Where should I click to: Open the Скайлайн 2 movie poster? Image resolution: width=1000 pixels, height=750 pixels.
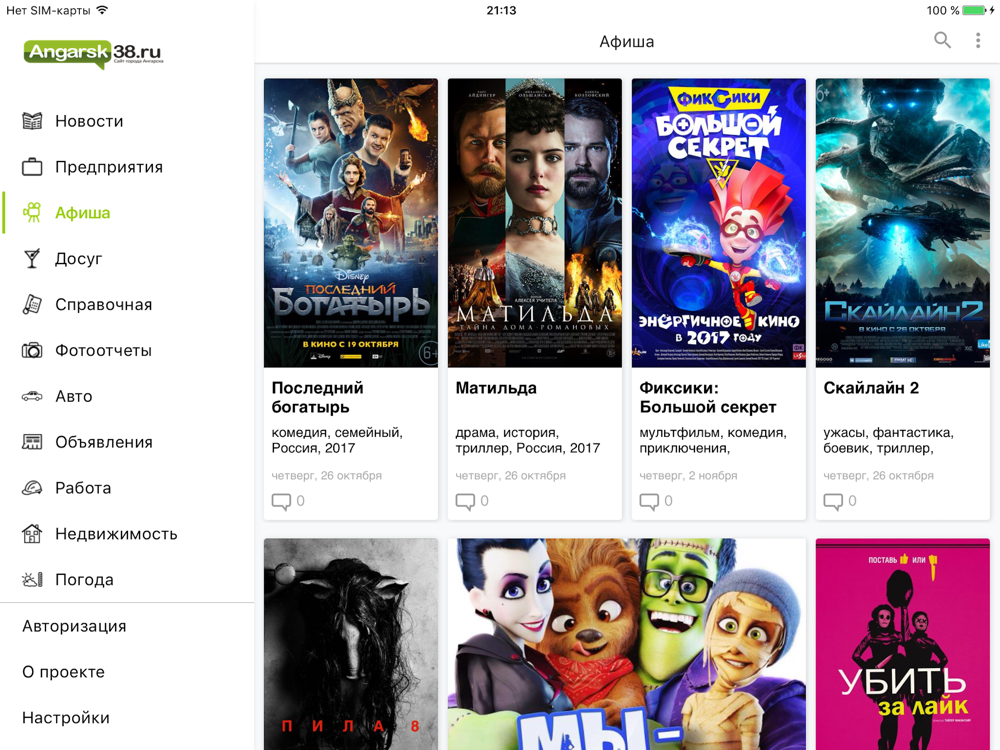click(902, 223)
